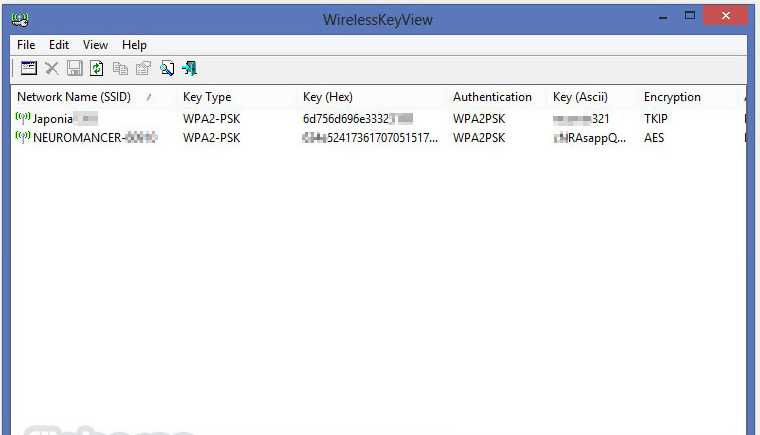Maximize the WirelessKeyView window

tap(690, 16)
